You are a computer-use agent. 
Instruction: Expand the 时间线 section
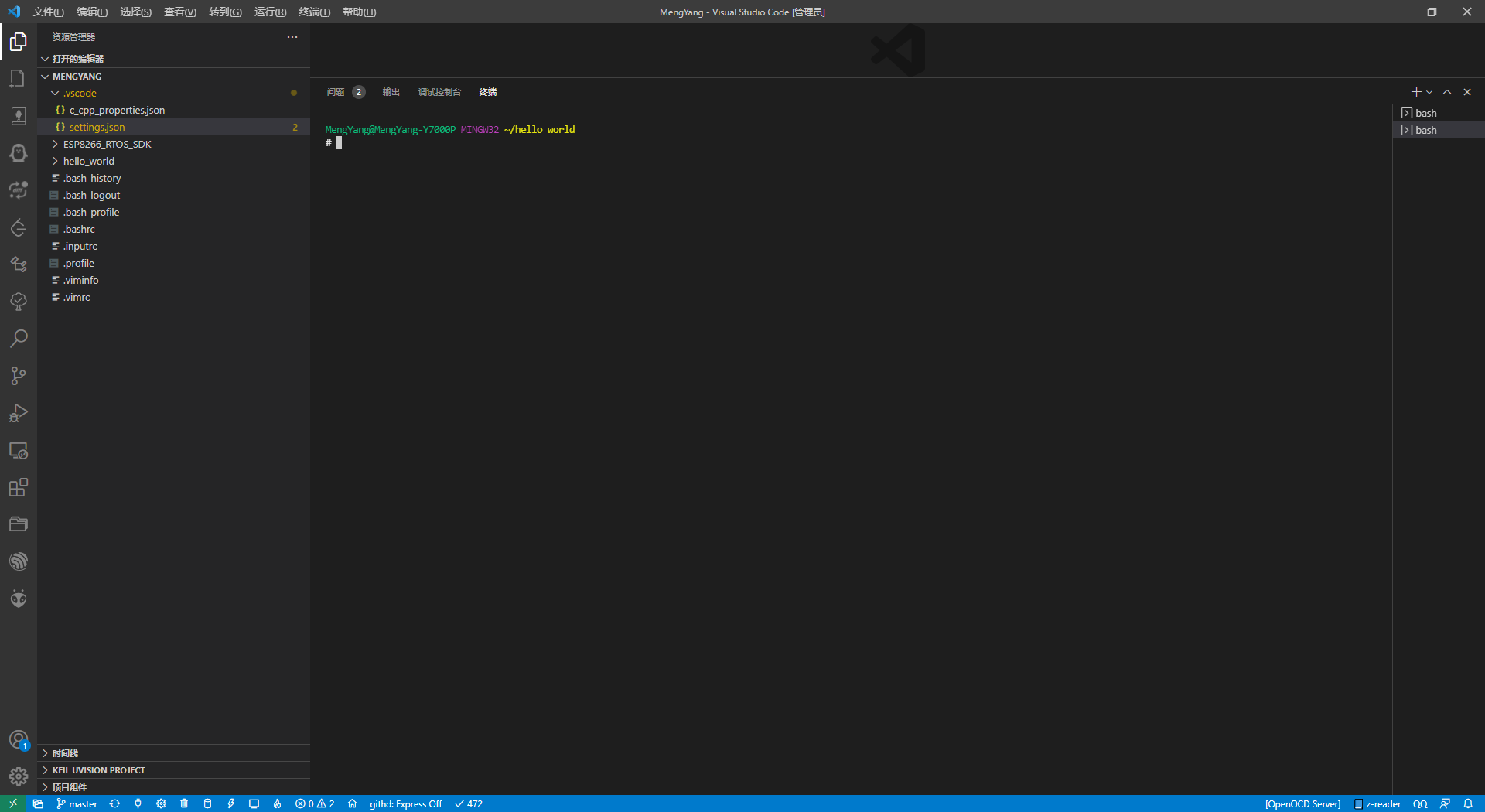point(173,753)
